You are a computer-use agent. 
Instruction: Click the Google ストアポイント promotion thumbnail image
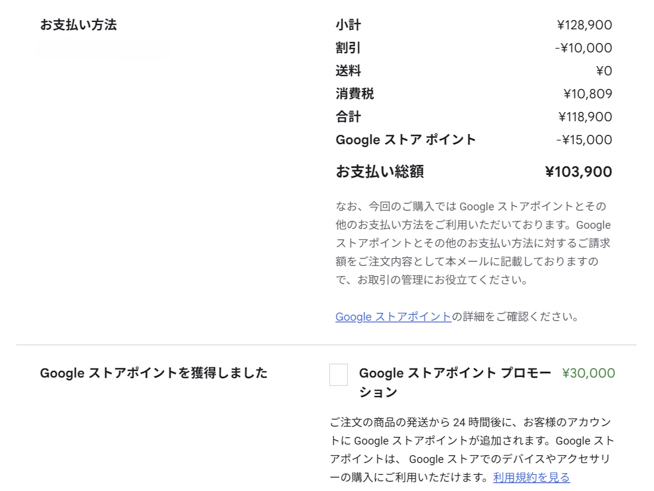pyautogui.click(x=338, y=374)
